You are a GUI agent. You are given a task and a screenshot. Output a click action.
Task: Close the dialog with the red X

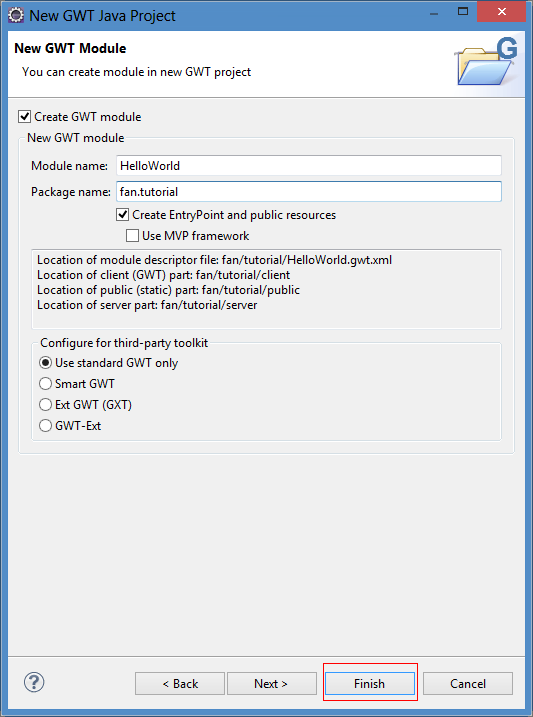tap(501, 12)
